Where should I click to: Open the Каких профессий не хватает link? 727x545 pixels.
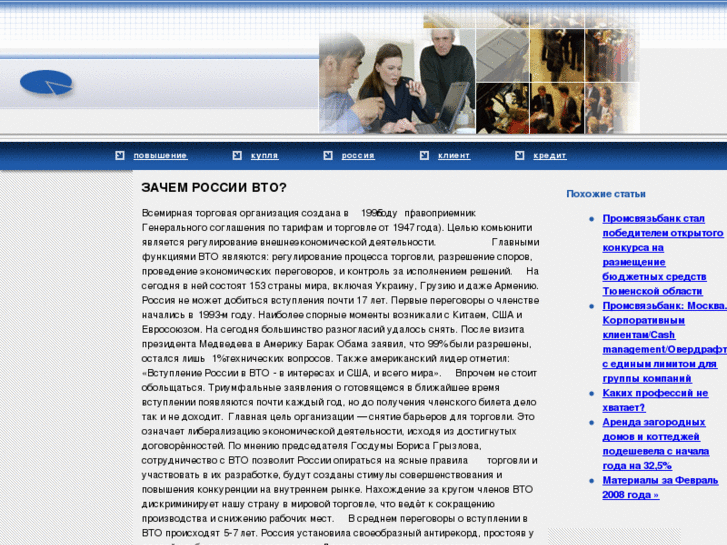[x=655, y=400]
